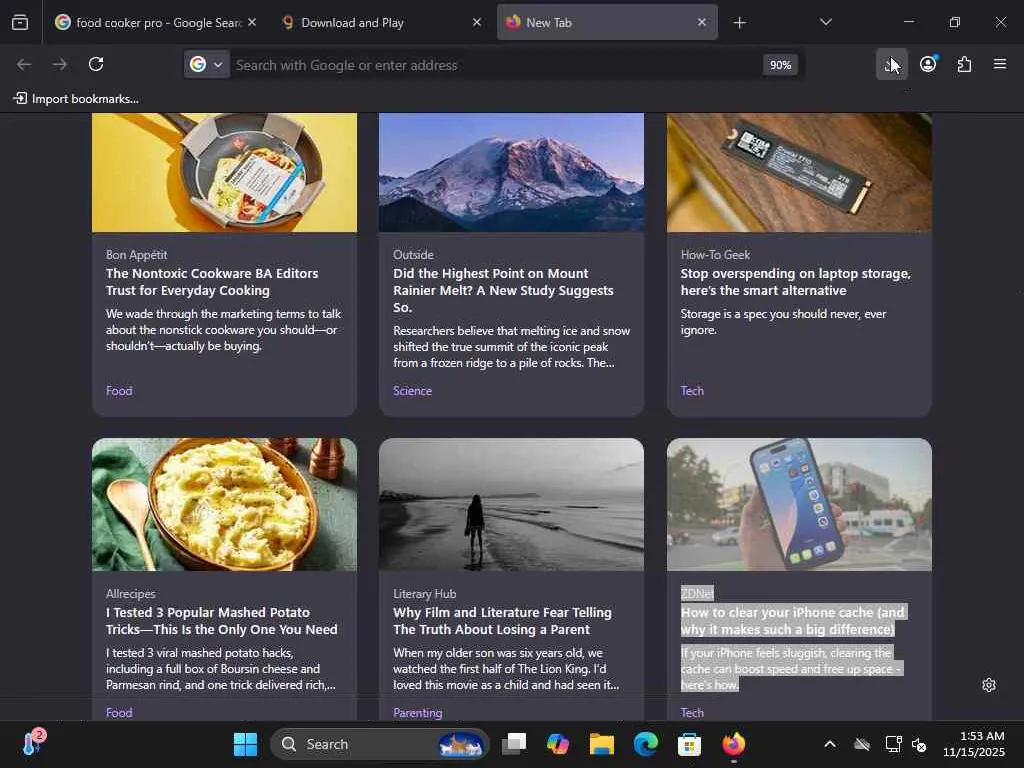Open the Mashed Potato Tricks article
This screenshot has height=768, width=1024.
[x=221, y=620]
